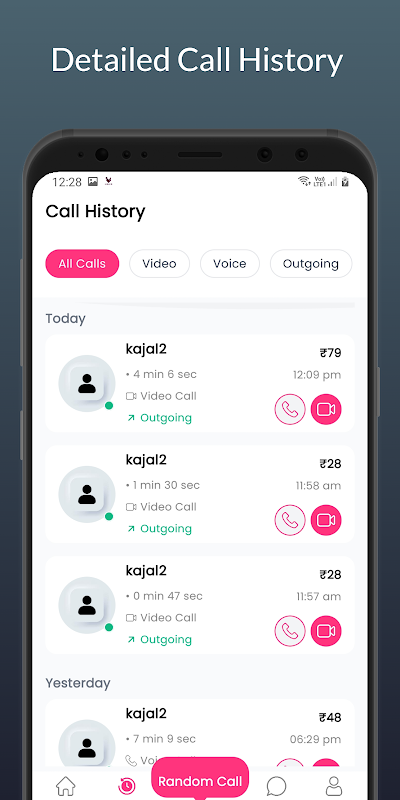Screen dimensions: 400x800
Task: Tap voice call icon for 12:09 pm call
Action: click(x=290, y=409)
